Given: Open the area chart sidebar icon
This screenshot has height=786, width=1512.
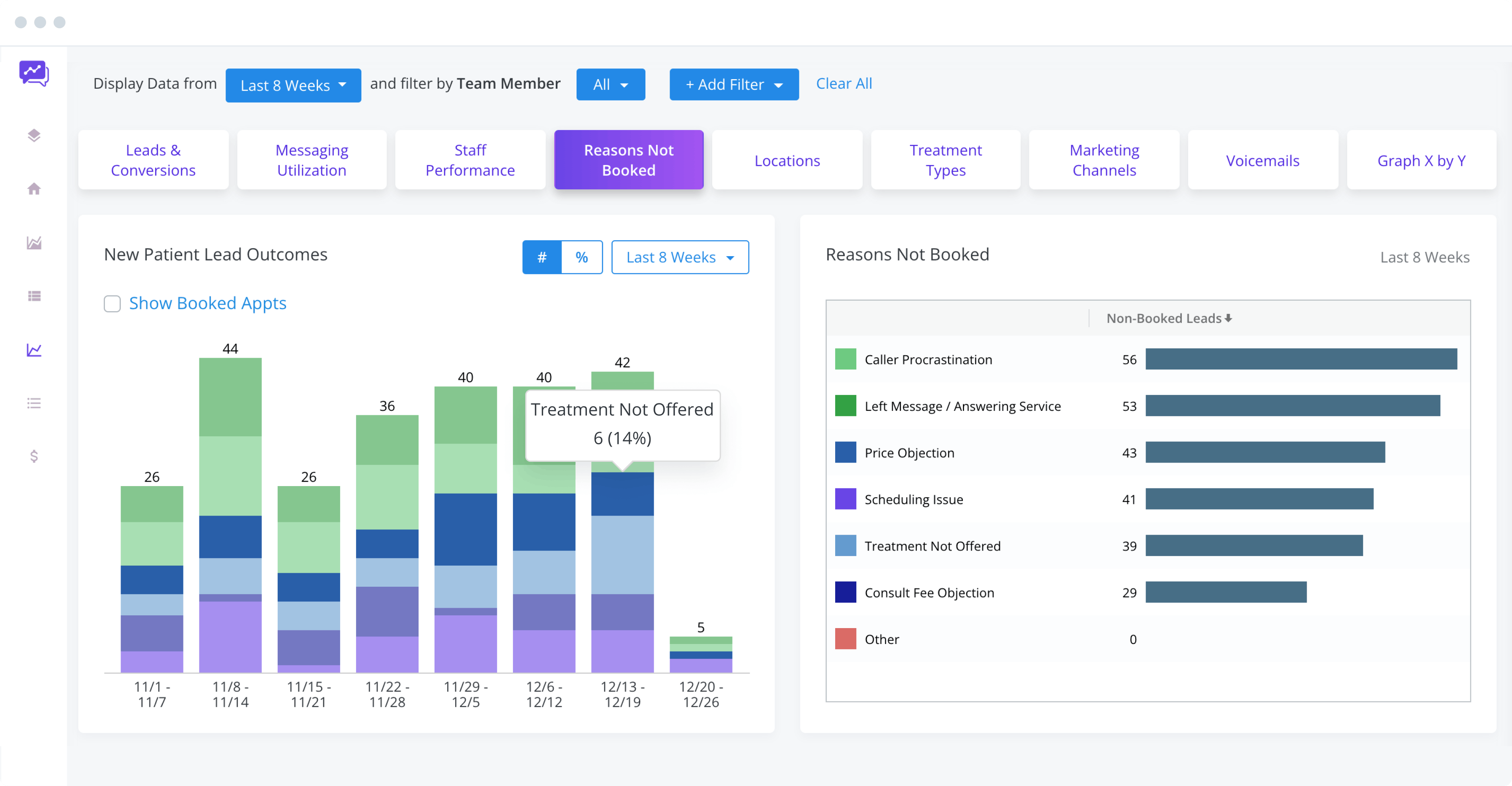Looking at the screenshot, I should (x=34, y=243).
